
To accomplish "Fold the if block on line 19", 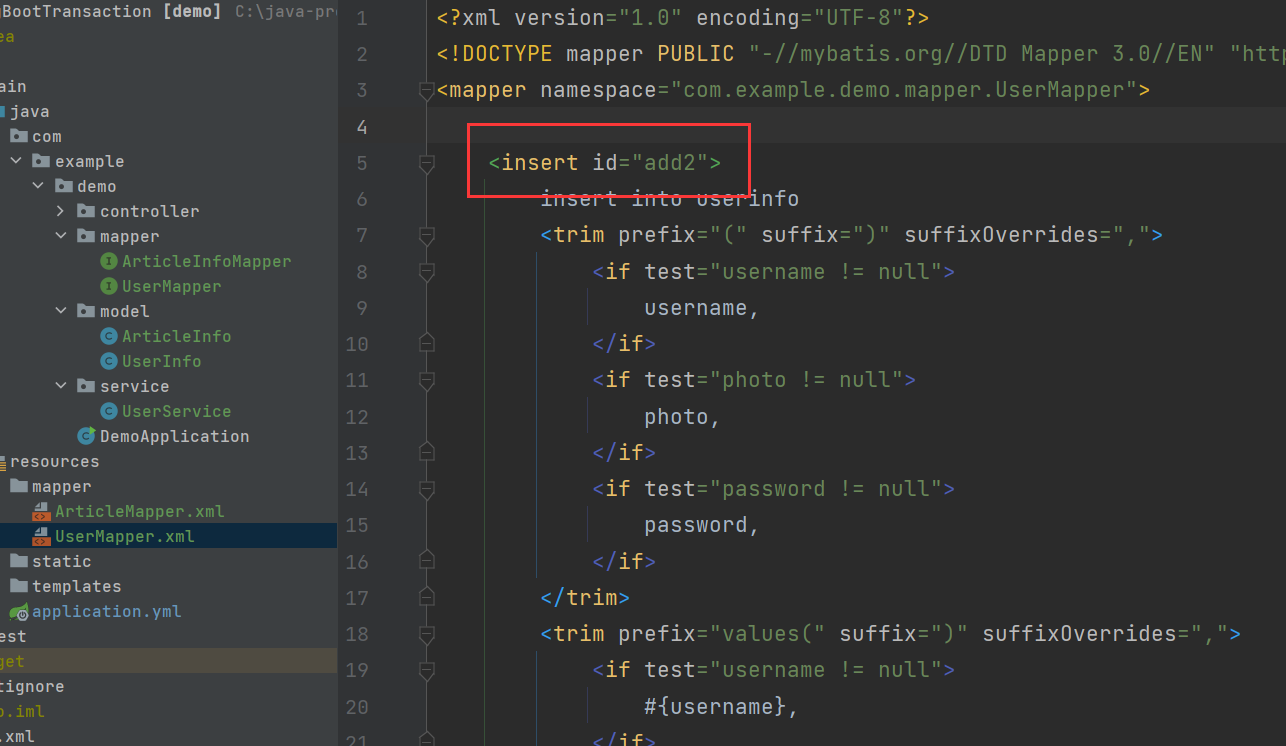I will tap(427, 670).
